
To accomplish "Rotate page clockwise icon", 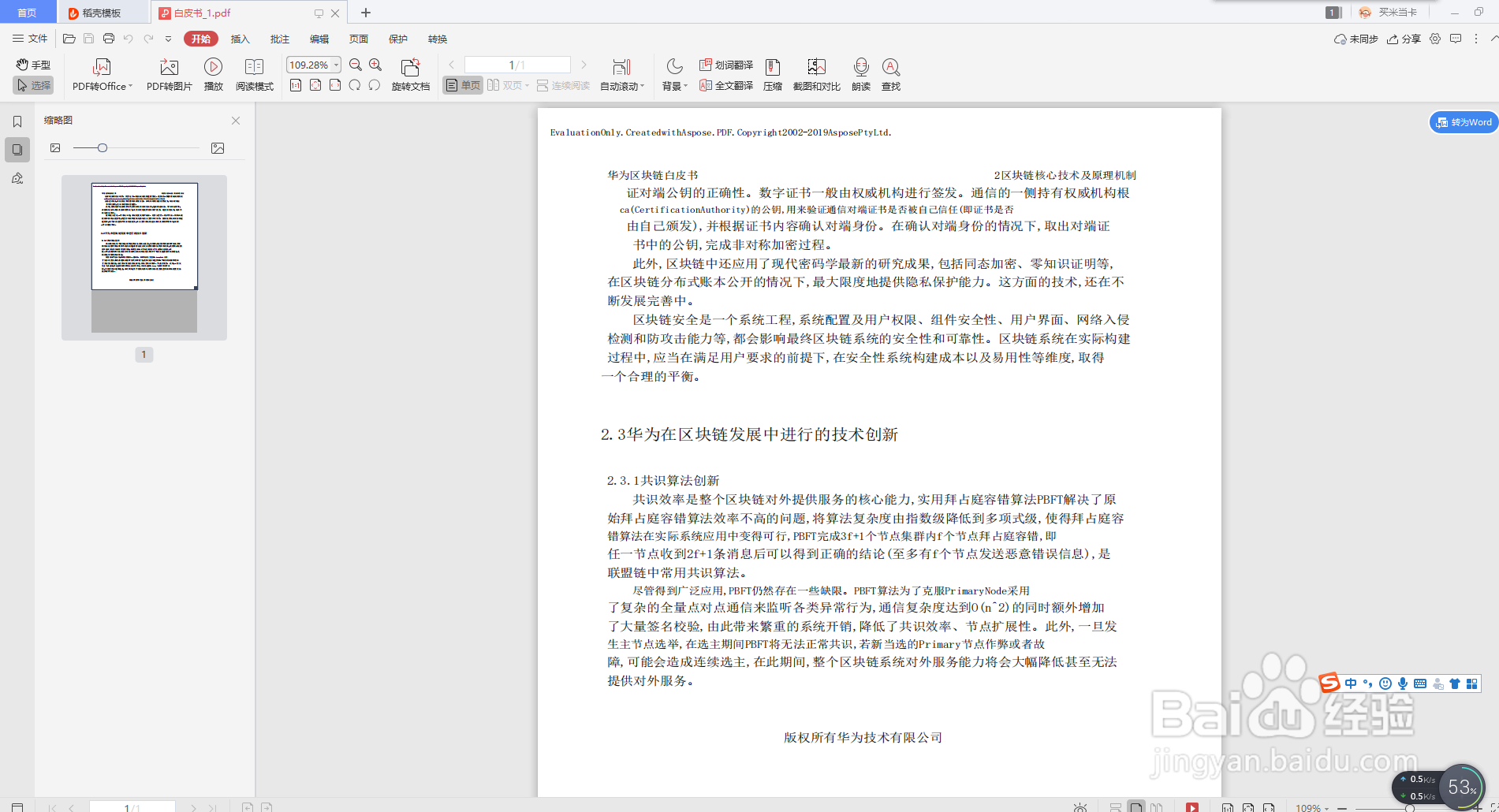I will (355, 85).
